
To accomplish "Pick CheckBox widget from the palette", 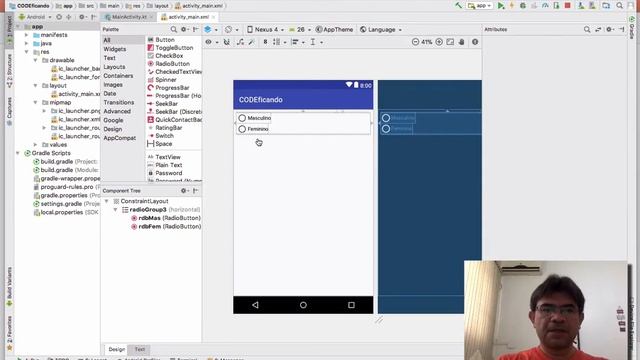I will click(165, 56).
